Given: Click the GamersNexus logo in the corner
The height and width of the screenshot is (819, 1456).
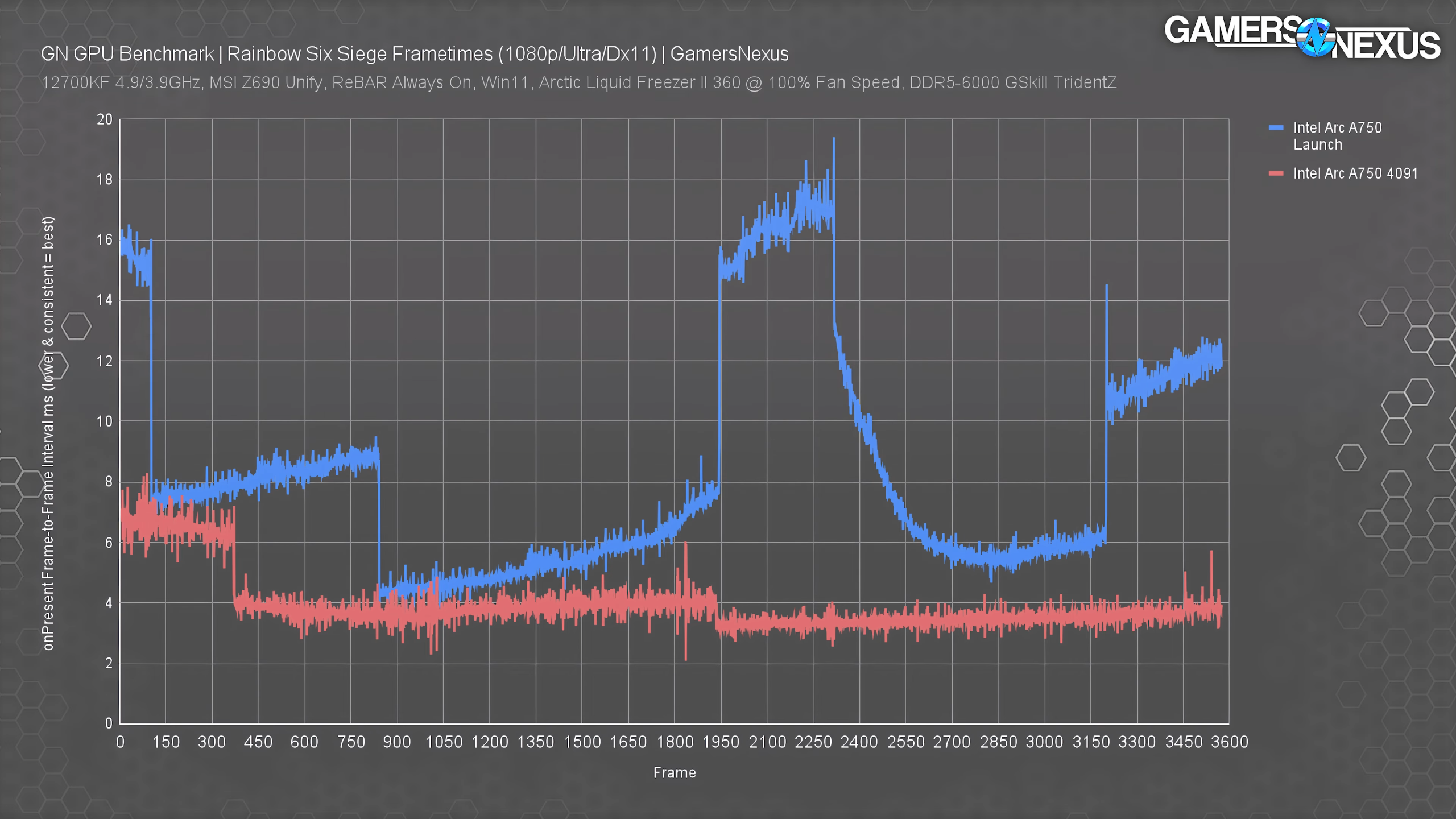Looking at the screenshot, I should [1302, 38].
